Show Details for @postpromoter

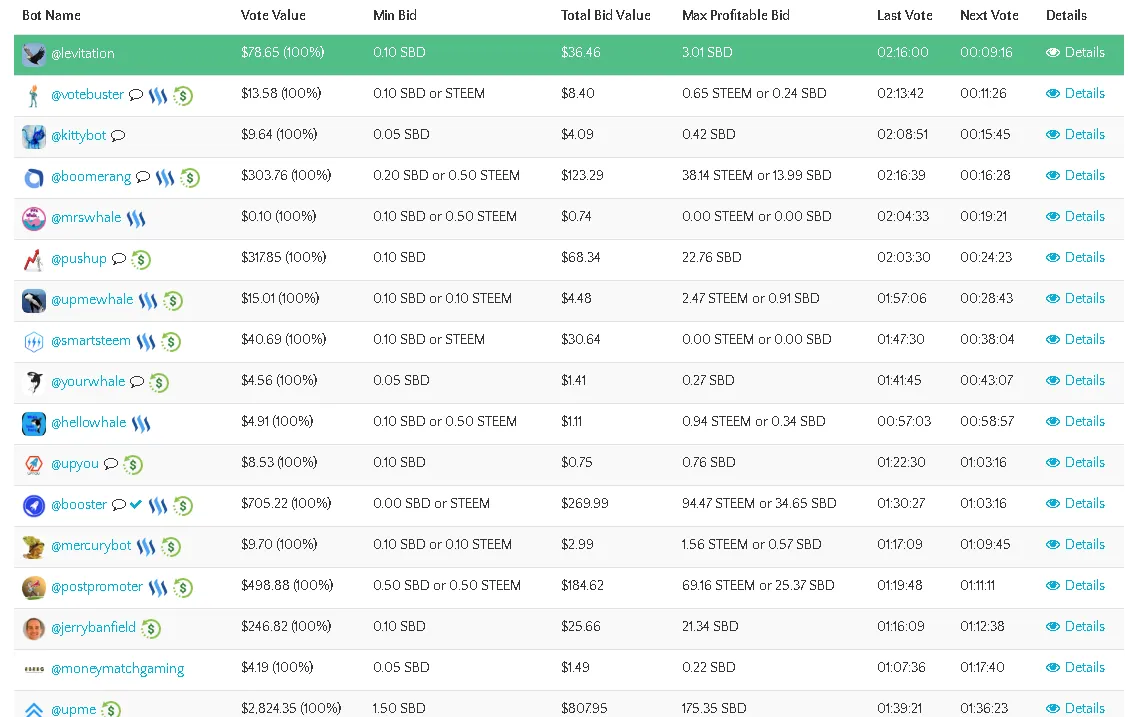(x=1075, y=585)
